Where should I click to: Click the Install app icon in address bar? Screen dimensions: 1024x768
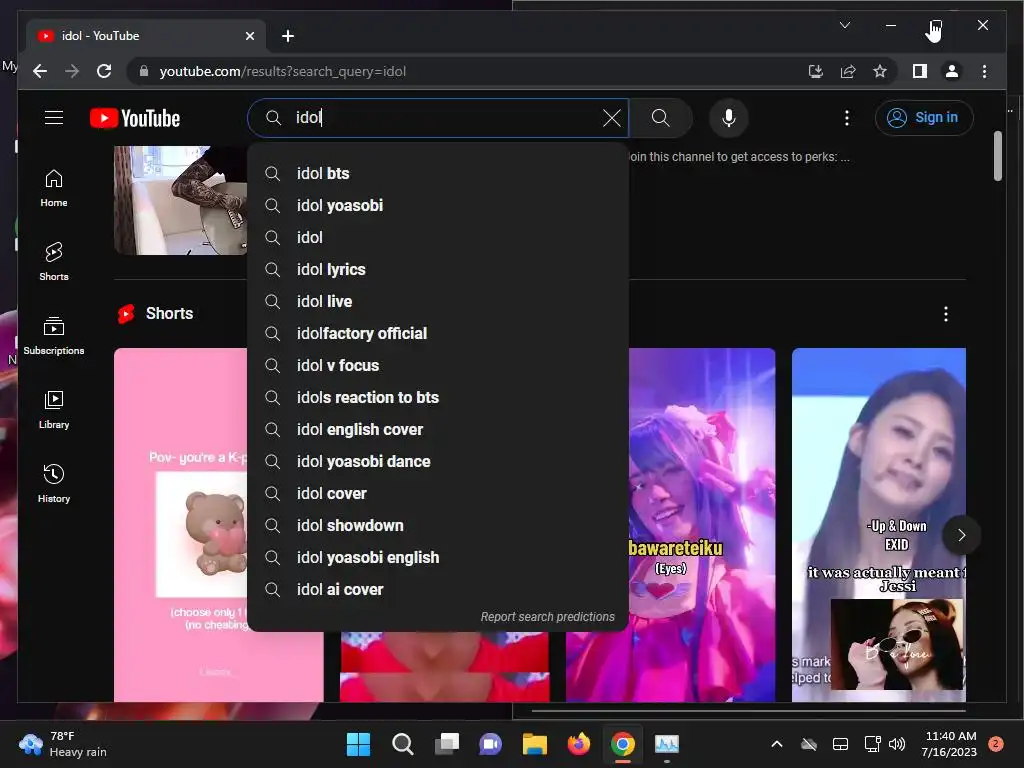pos(816,71)
